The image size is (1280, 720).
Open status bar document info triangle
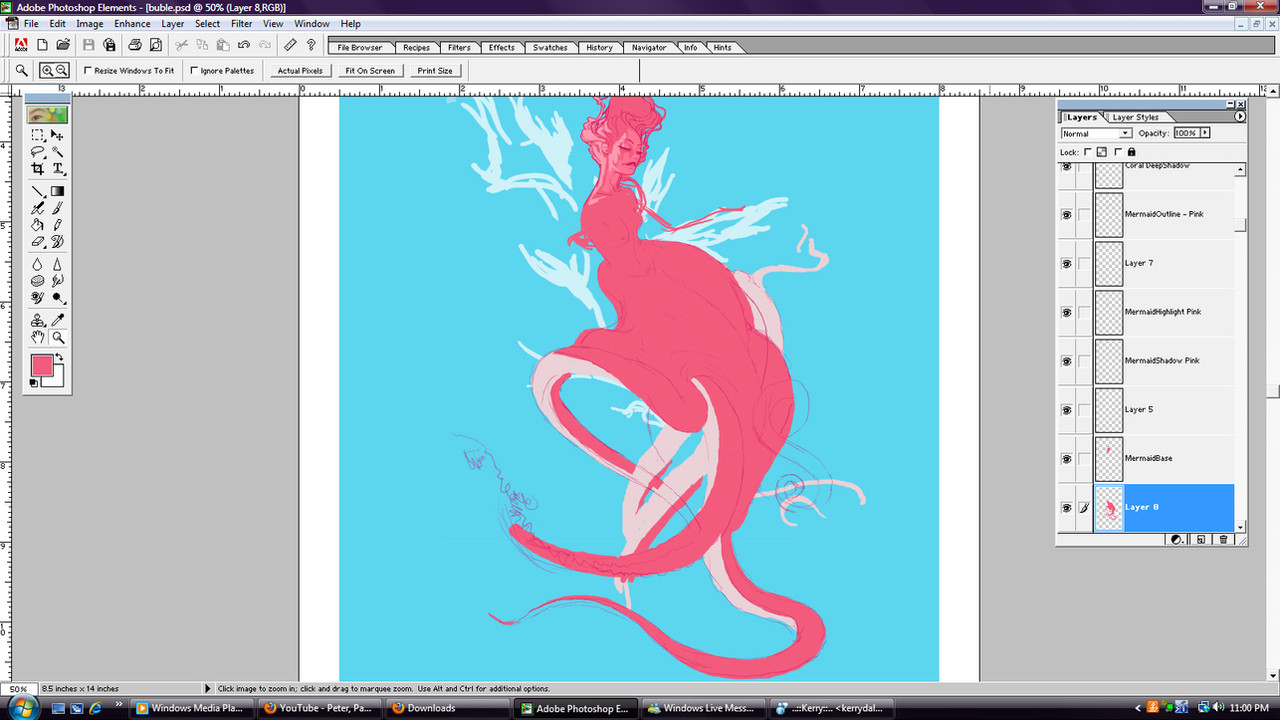pos(208,689)
